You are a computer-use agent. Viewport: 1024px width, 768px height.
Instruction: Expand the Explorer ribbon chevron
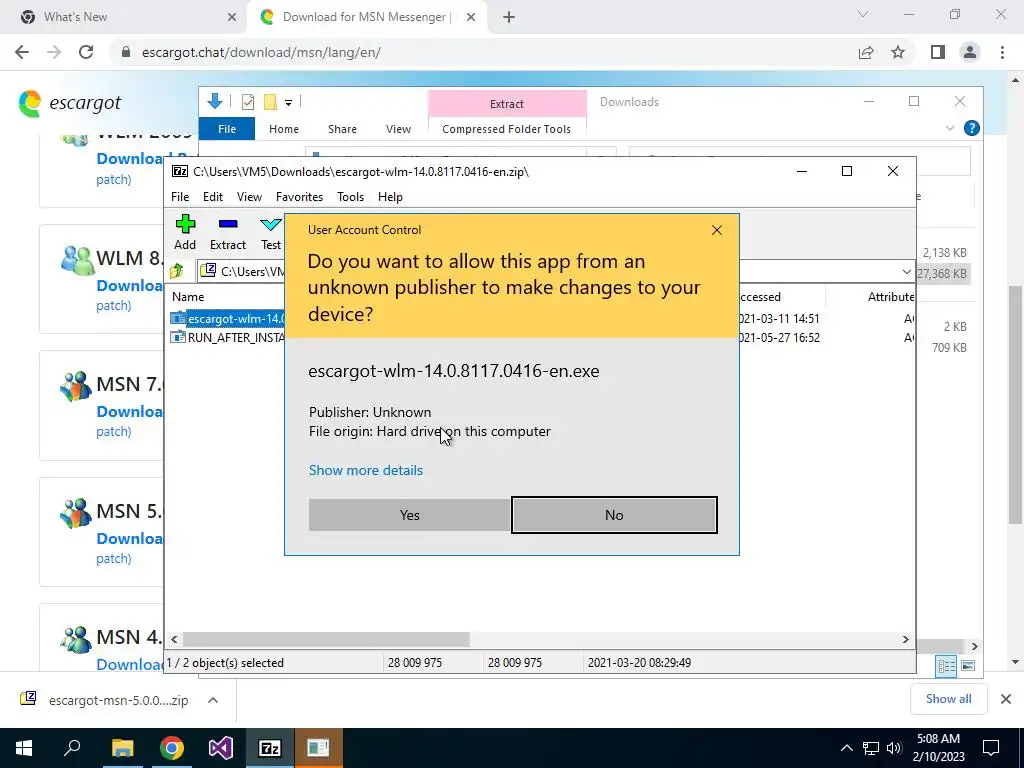pyautogui.click(x=950, y=129)
